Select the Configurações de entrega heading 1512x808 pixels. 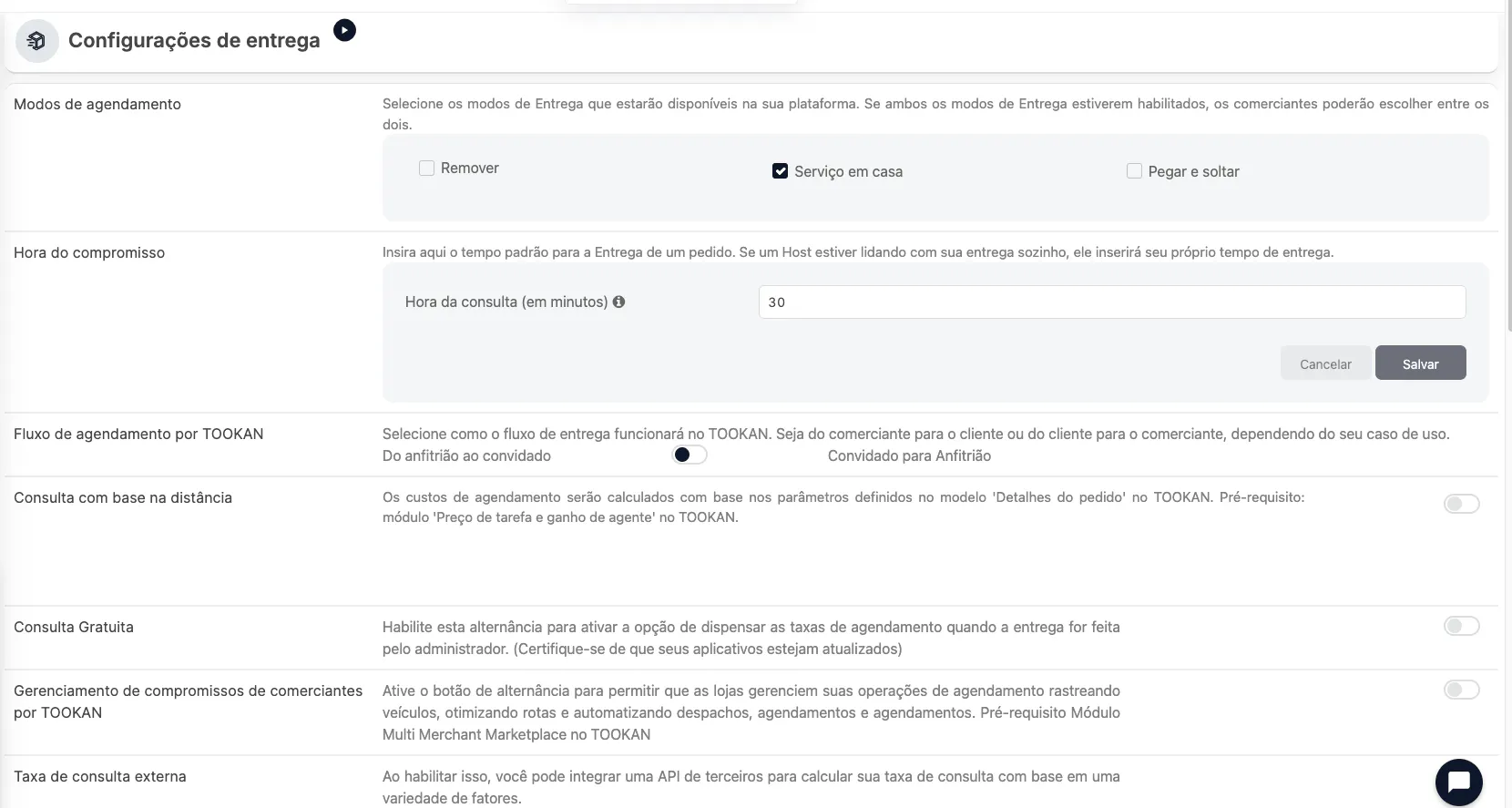tap(194, 40)
